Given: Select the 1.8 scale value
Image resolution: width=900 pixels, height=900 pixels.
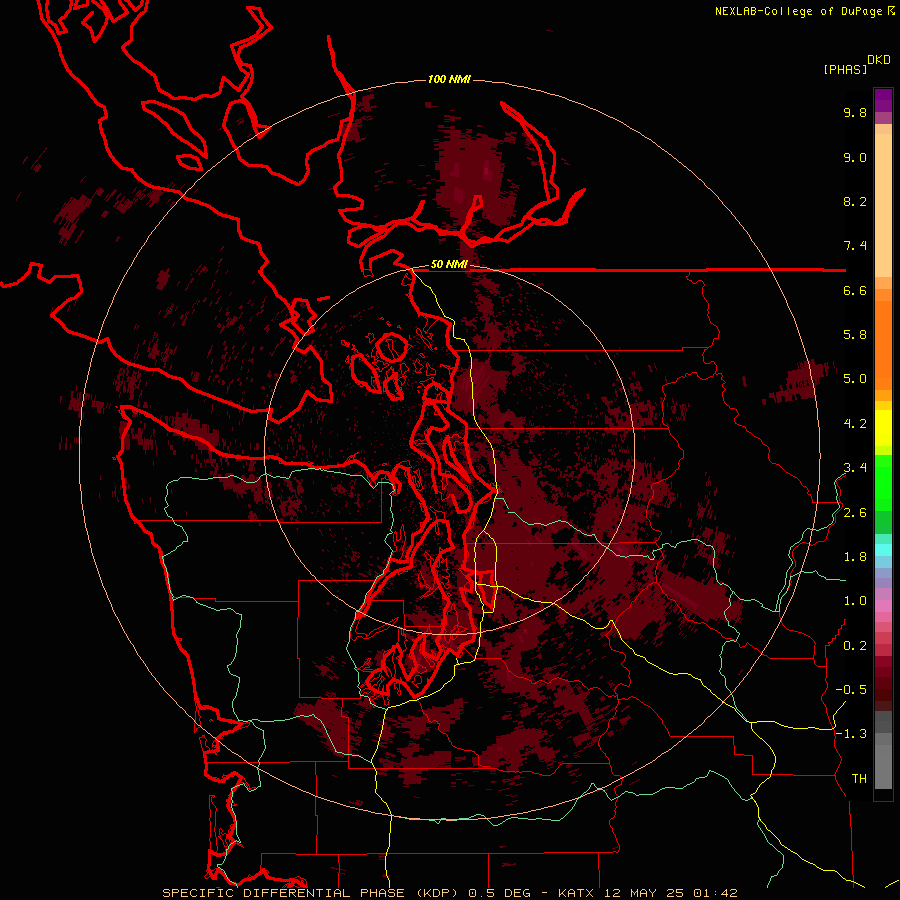Looking at the screenshot, I should pyautogui.click(x=855, y=557).
